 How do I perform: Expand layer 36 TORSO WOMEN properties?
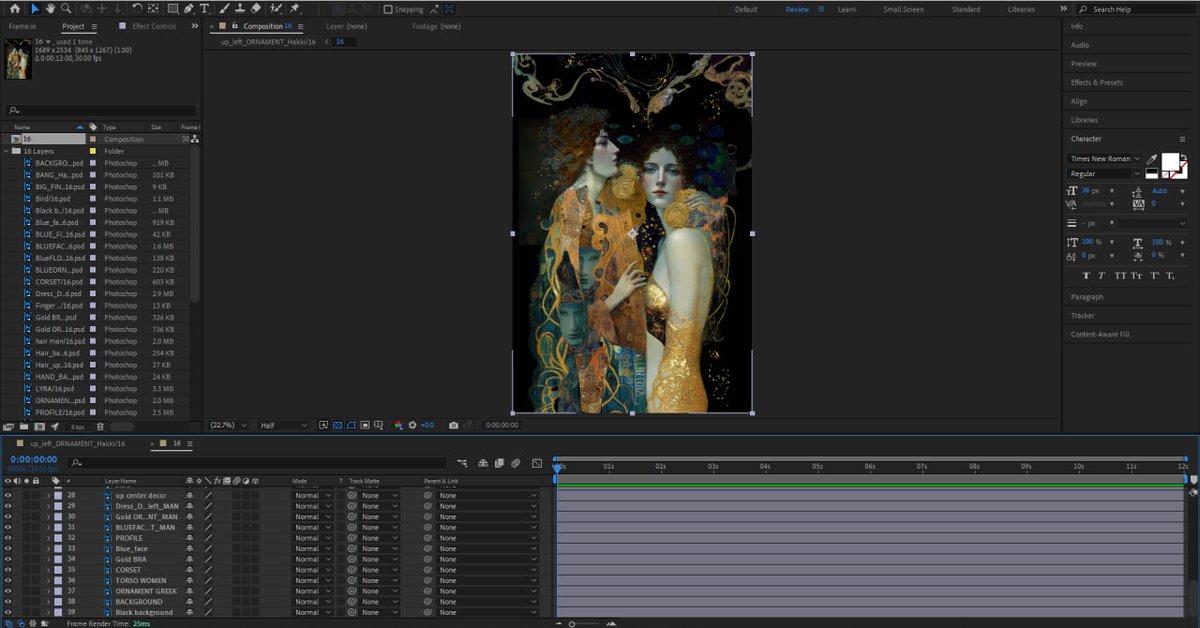[x=48, y=581]
